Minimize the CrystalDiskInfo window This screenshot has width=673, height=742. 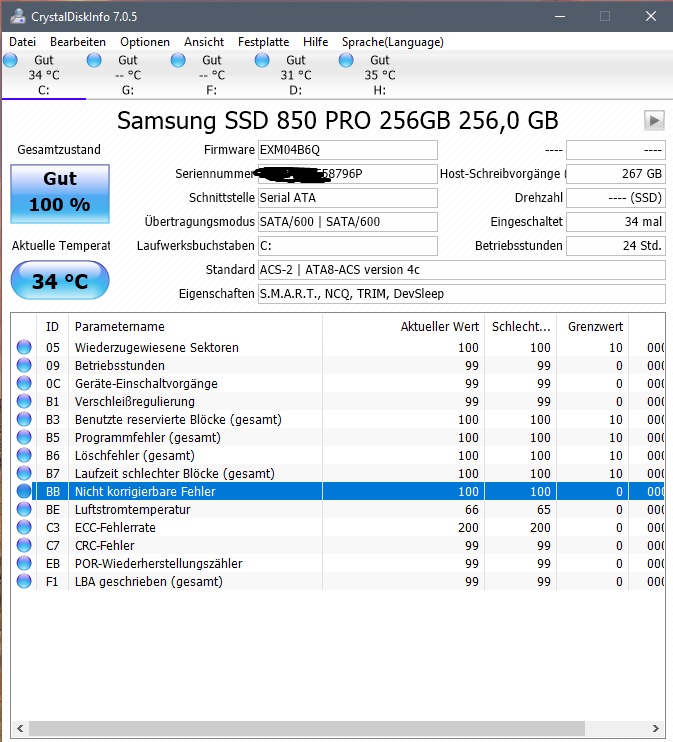point(560,16)
